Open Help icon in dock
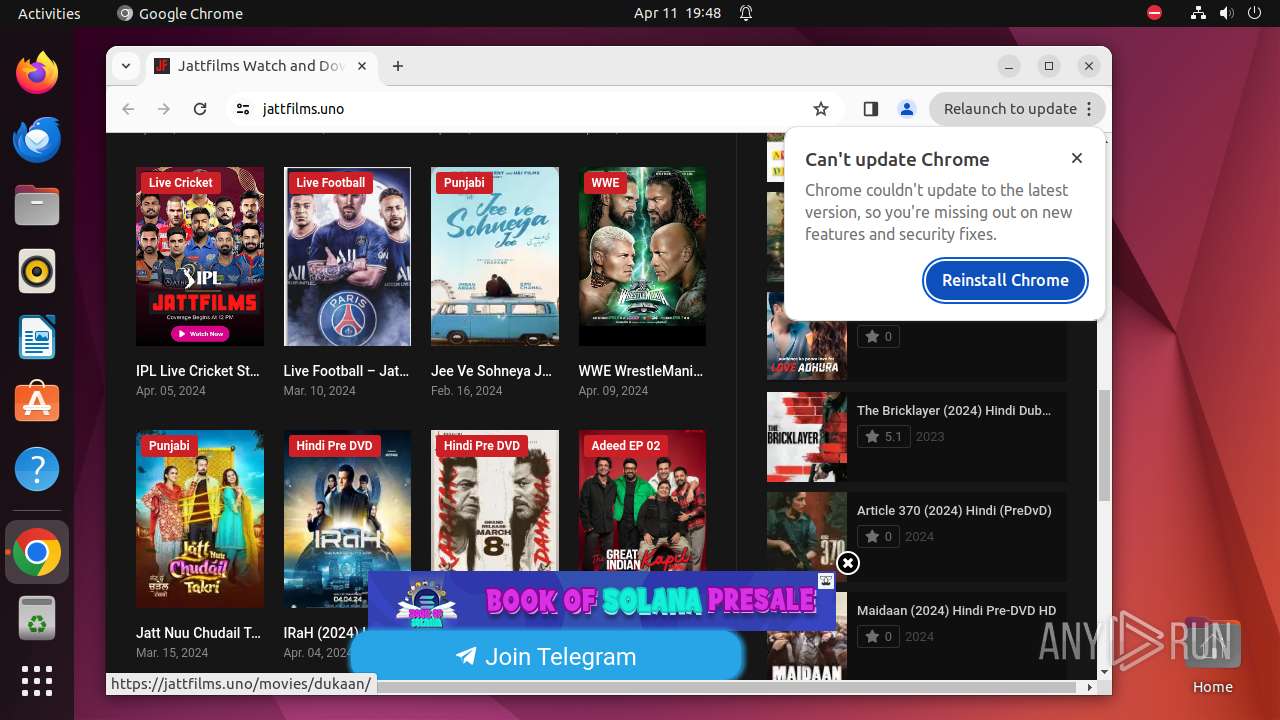Screen dimensions: 1280x720 coord(37,469)
